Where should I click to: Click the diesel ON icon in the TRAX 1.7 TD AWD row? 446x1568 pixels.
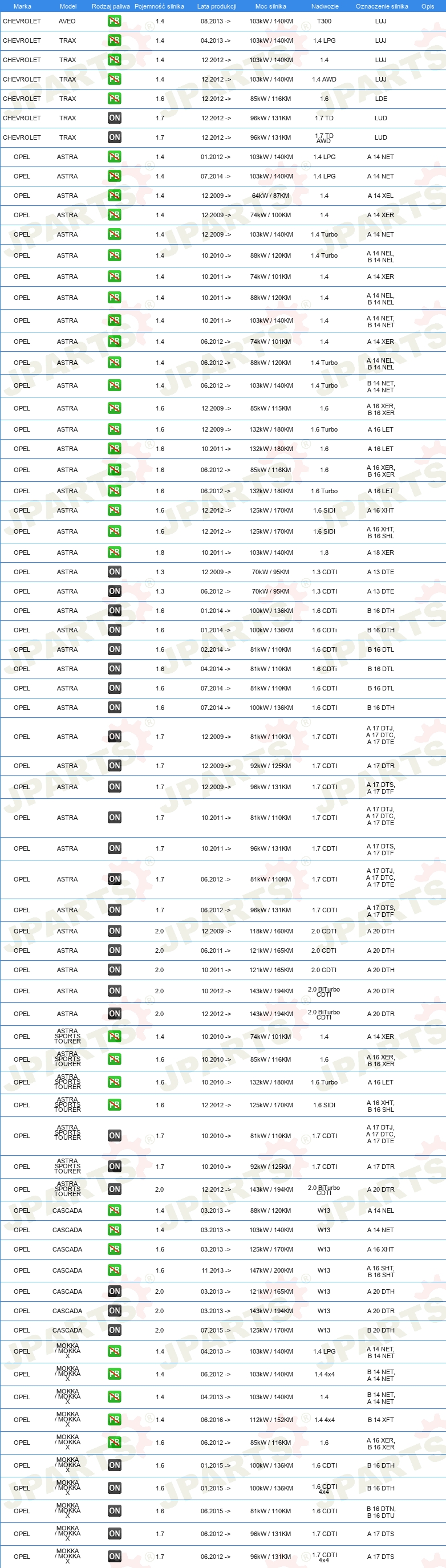pyautogui.click(x=115, y=137)
